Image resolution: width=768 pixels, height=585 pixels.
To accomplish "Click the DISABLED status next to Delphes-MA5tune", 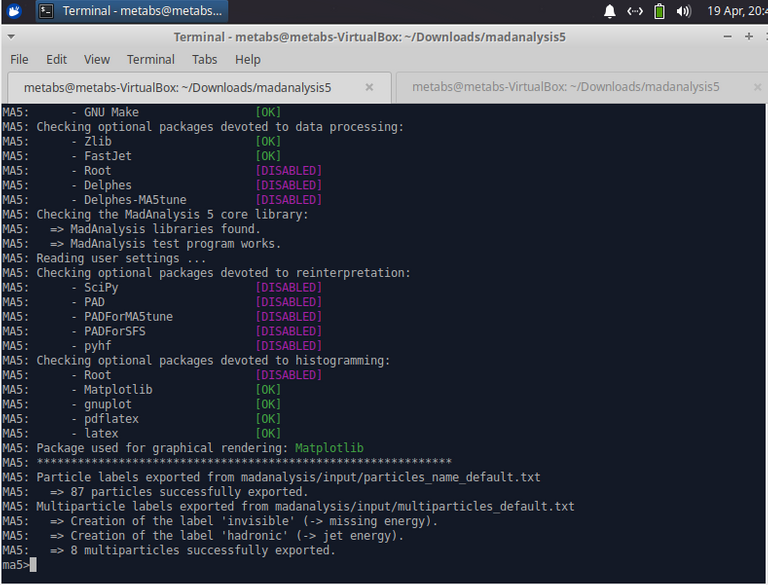I will tap(288, 200).
